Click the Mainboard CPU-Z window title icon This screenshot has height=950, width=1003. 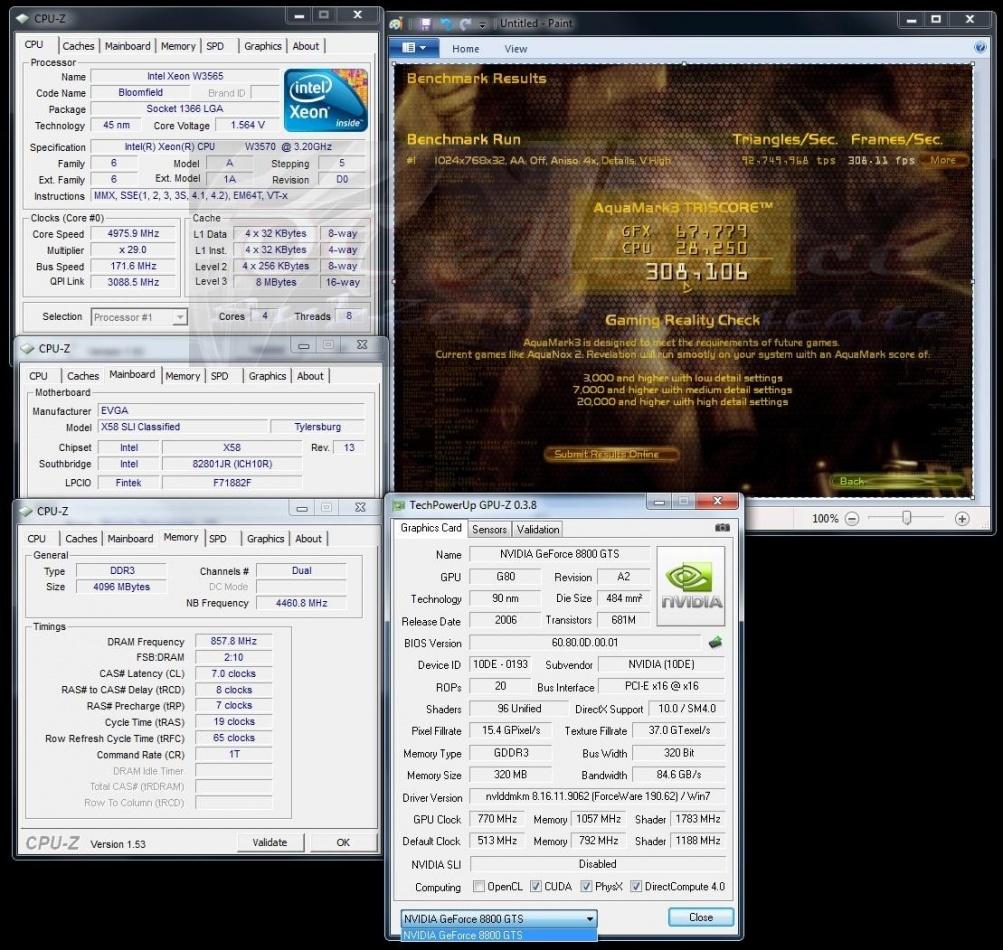point(27,349)
